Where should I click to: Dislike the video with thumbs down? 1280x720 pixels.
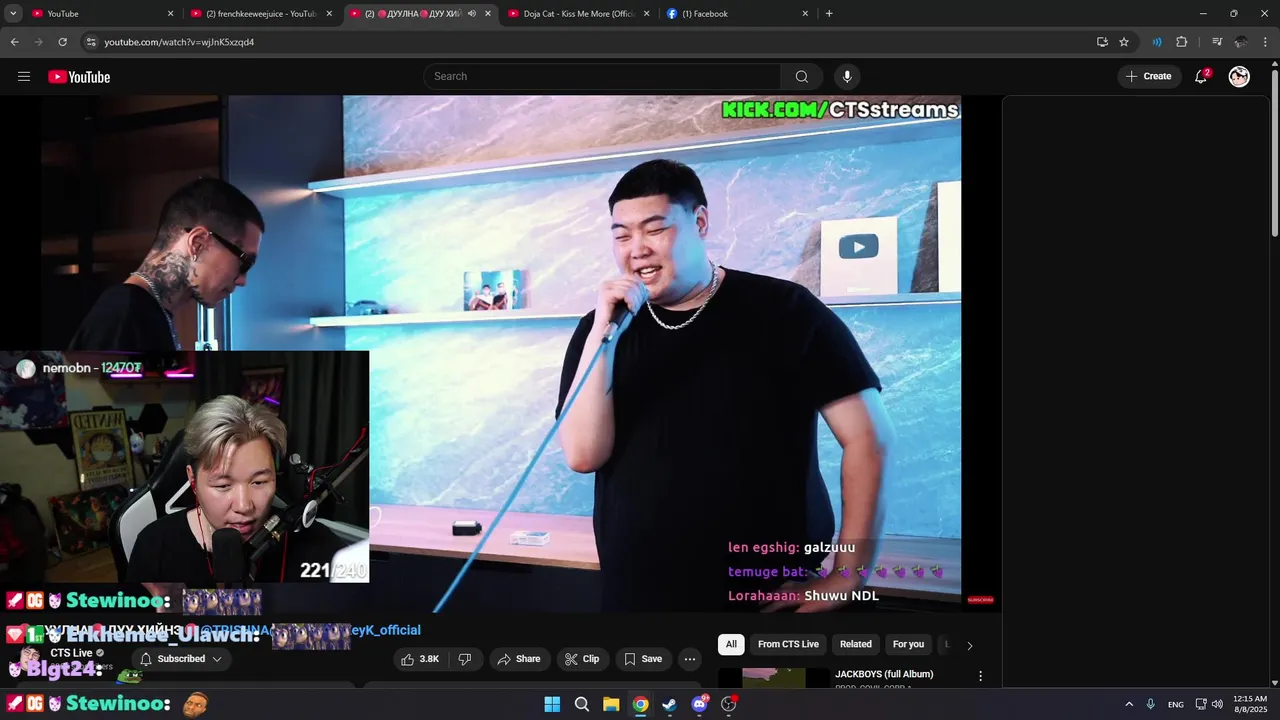click(465, 659)
